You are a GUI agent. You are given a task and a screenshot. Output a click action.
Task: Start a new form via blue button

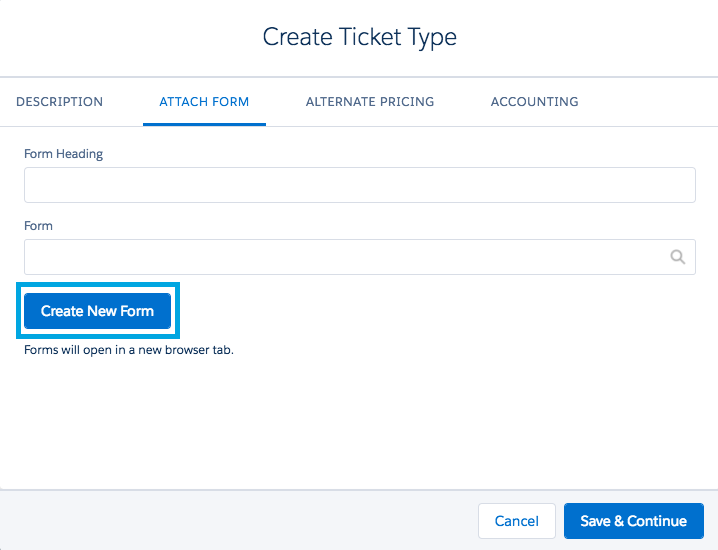click(97, 311)
